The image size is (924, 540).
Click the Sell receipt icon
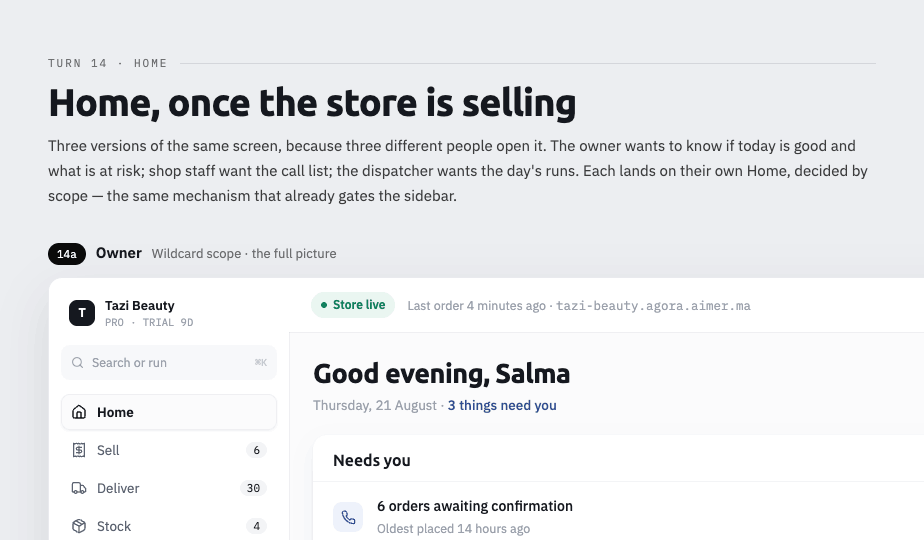coord(79,450)
